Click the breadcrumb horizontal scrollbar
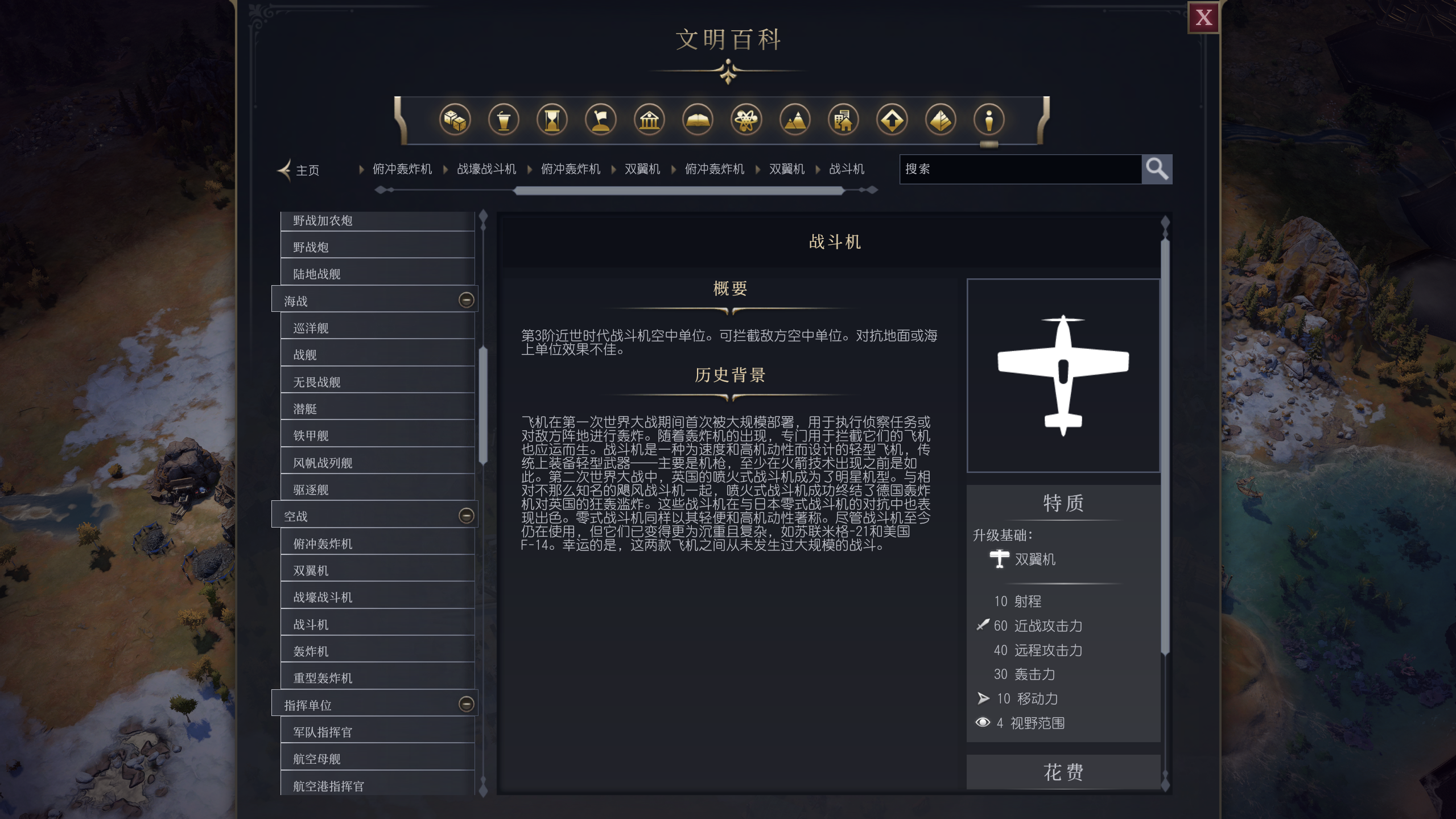This screenshot has width=1456, height=819. pos(678,191)
